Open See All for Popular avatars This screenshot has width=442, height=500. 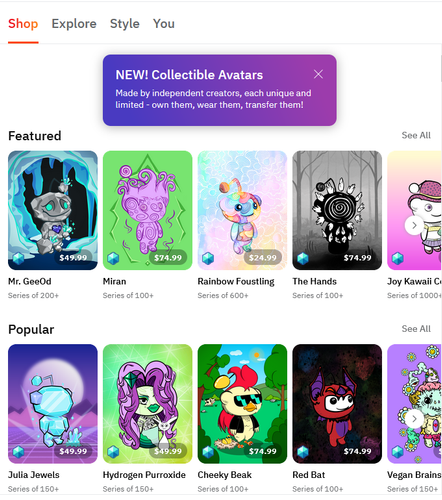(x=416, y=329)
